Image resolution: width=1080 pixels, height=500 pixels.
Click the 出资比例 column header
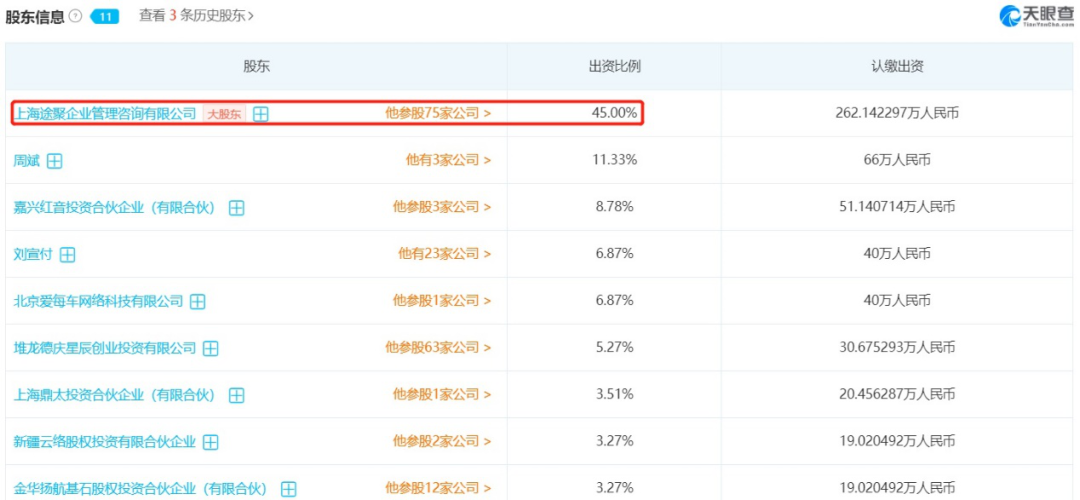click(x=614, y=67)
